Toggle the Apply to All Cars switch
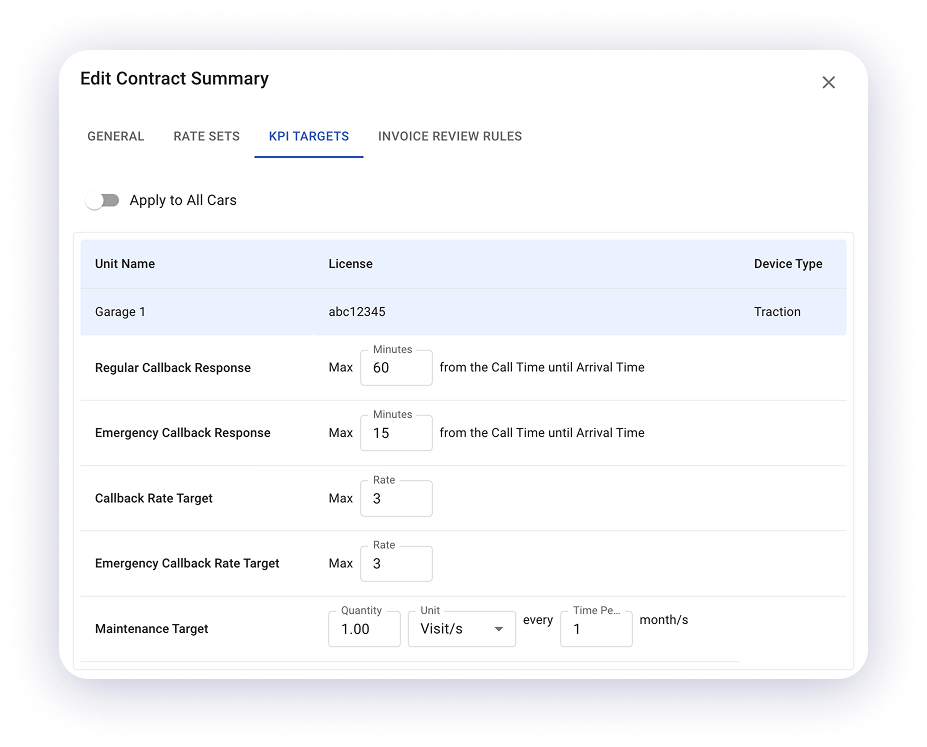 (x=102, y=201)
